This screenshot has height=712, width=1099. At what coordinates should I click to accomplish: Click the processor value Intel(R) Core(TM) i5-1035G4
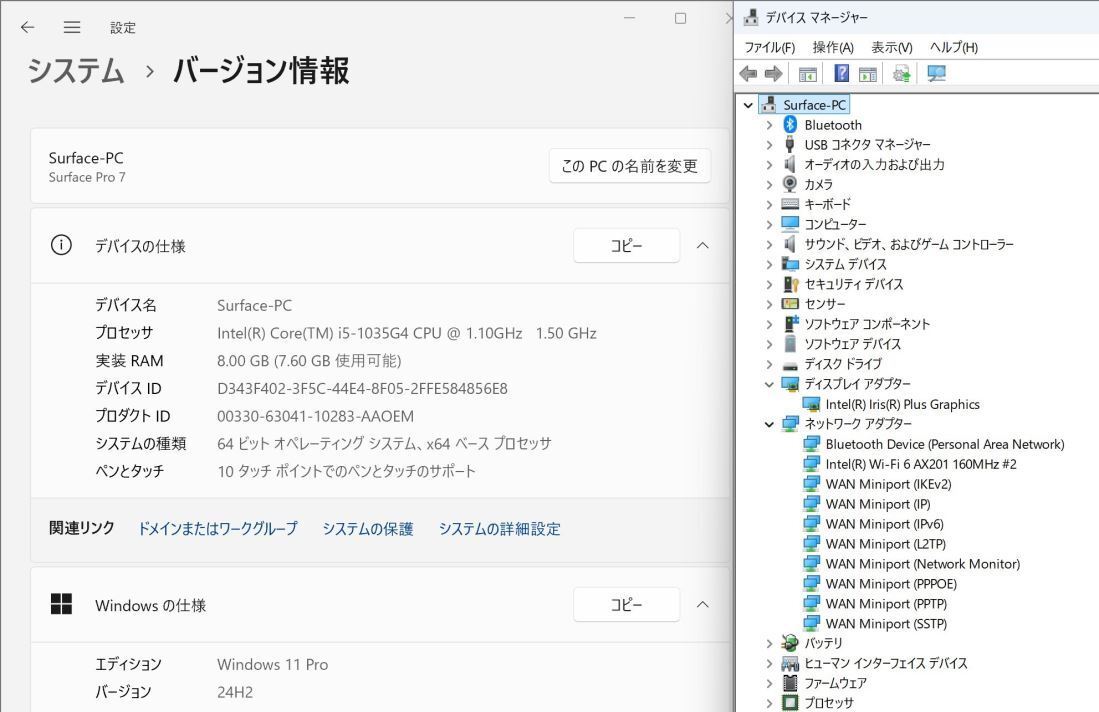tap(407, 333)
